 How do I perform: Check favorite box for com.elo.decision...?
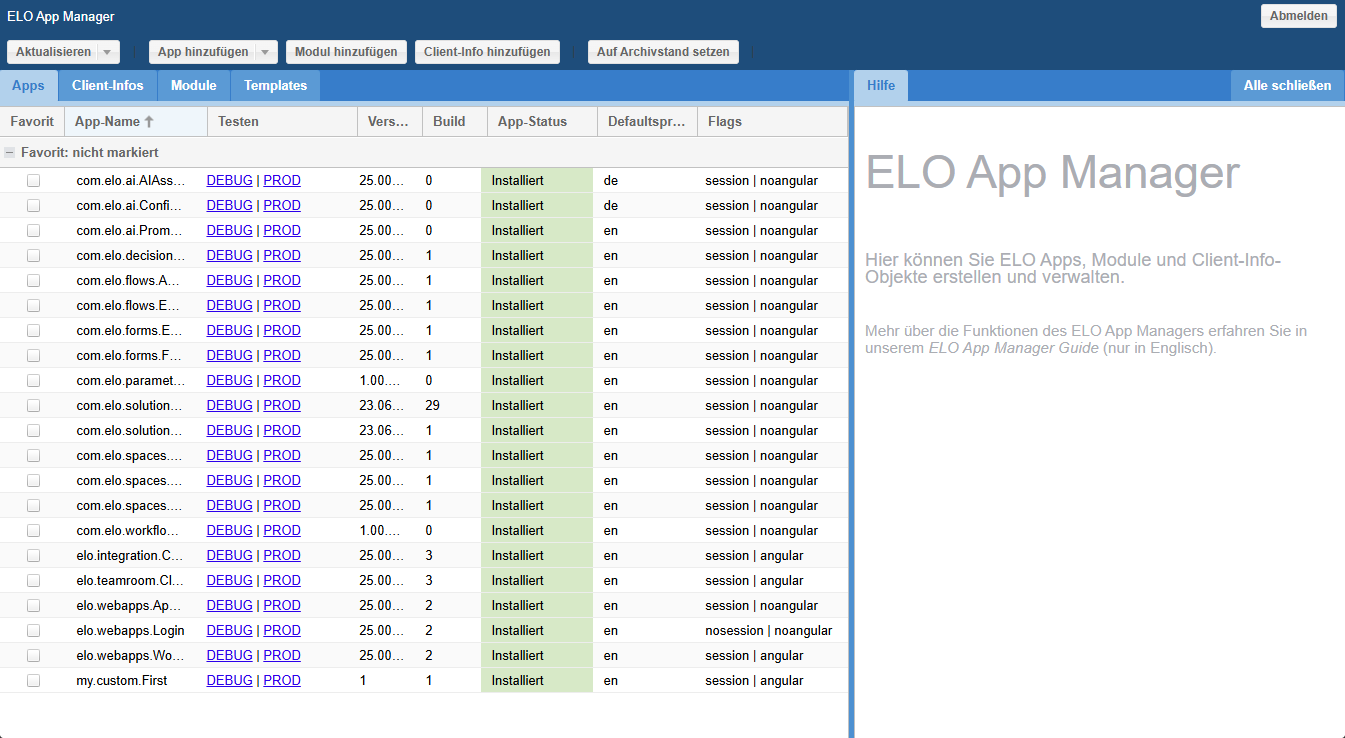33,256
